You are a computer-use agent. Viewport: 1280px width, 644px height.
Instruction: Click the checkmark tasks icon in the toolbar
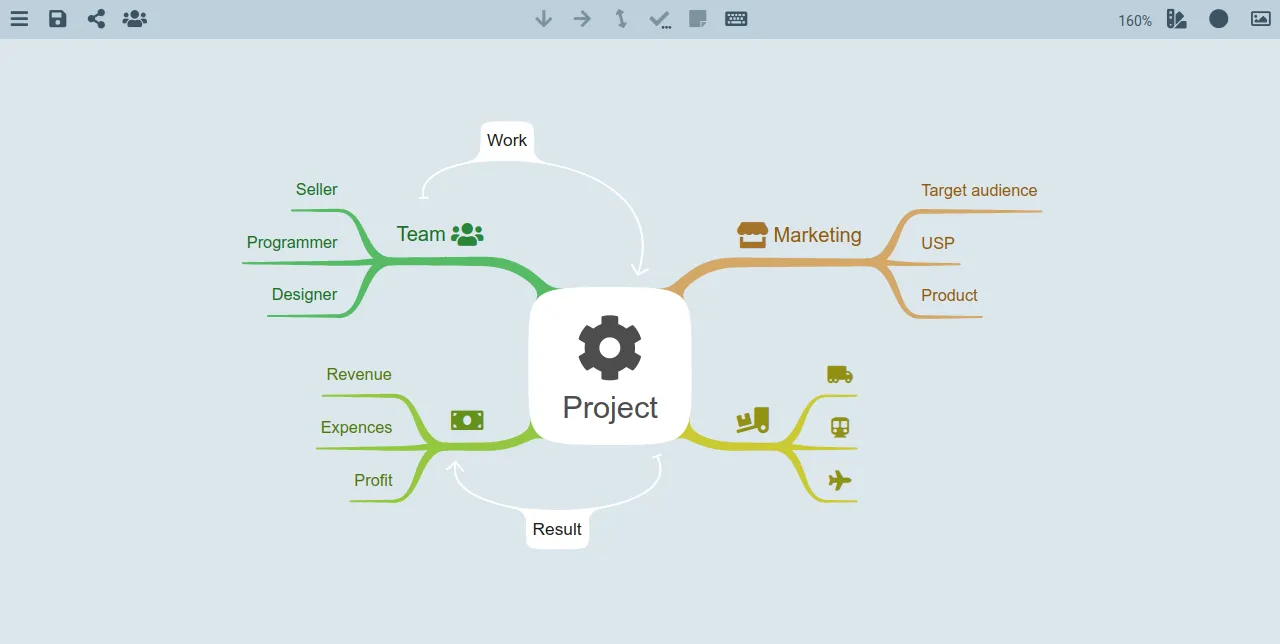tap(659, 18)
